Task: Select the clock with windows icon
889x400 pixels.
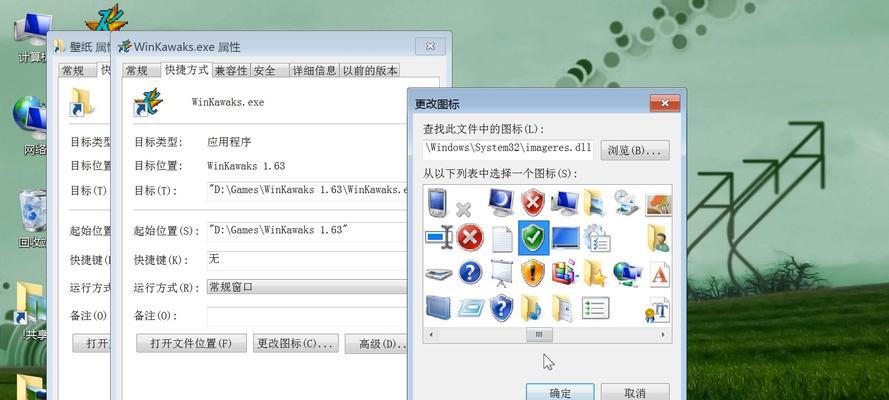Action: coord(627,203)
